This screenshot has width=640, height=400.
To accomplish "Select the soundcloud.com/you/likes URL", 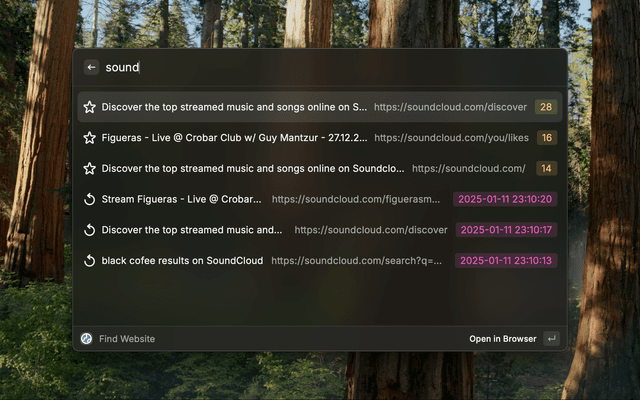I will (450, 138).
